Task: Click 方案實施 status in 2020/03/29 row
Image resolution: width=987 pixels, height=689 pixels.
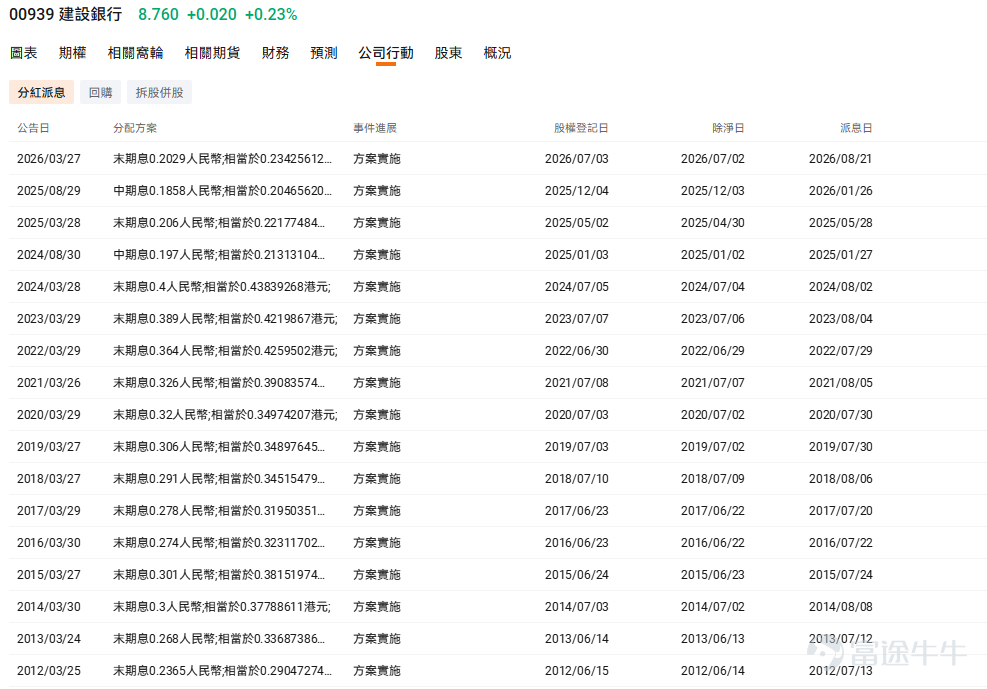Action: (x=376, y=415)
